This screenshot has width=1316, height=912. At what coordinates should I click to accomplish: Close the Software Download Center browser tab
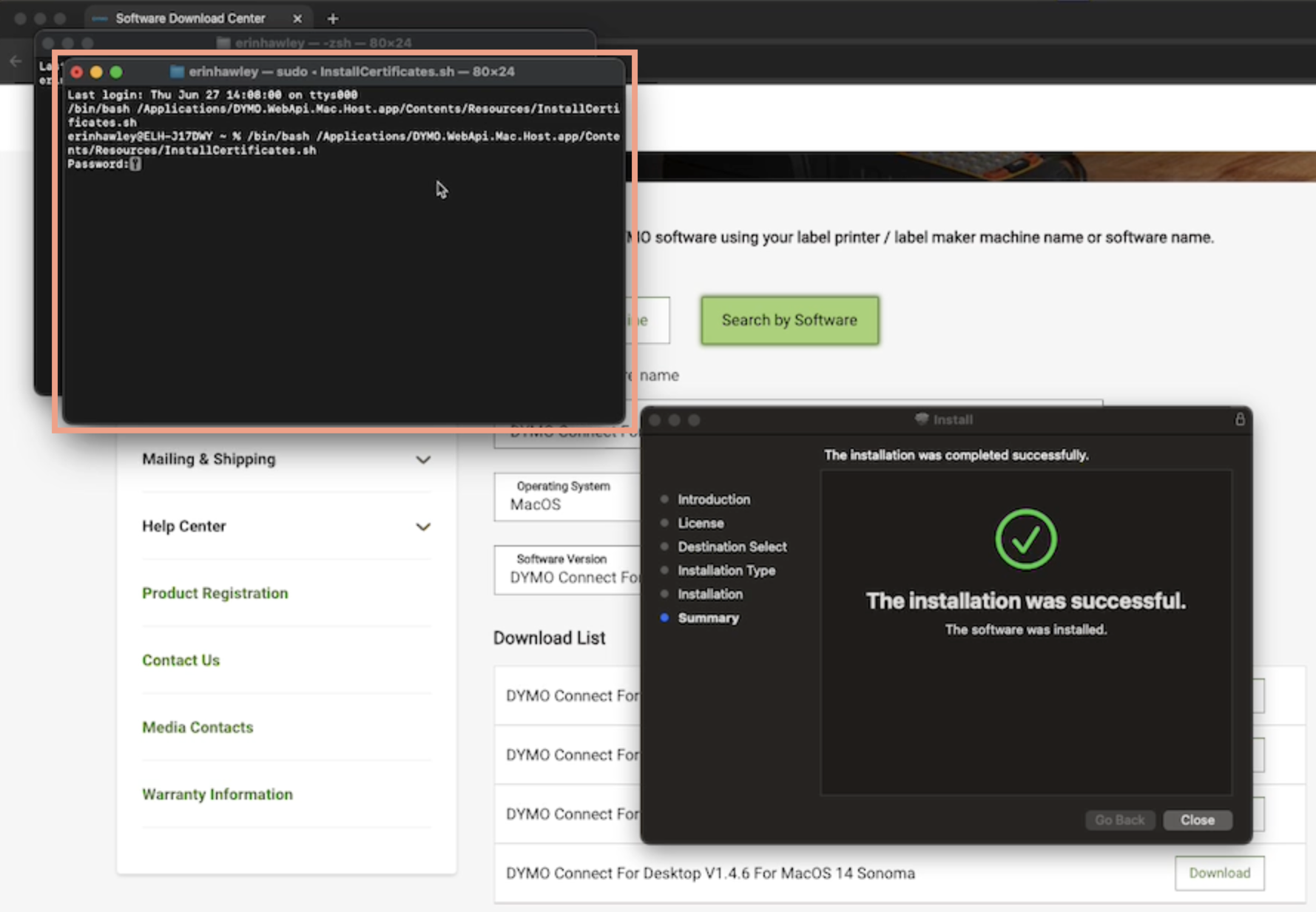[x=297, y=18]
